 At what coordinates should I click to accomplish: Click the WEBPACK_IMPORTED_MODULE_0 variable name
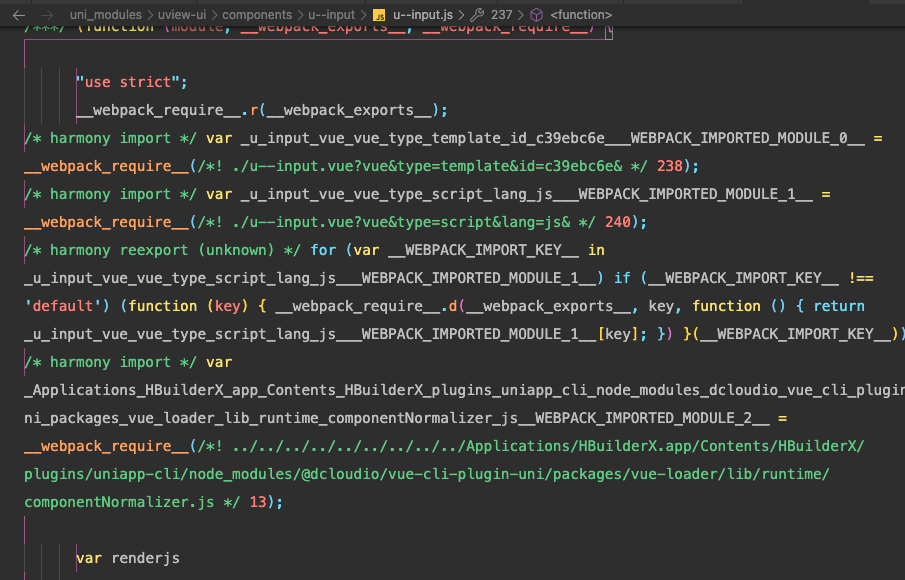[553, 139]
